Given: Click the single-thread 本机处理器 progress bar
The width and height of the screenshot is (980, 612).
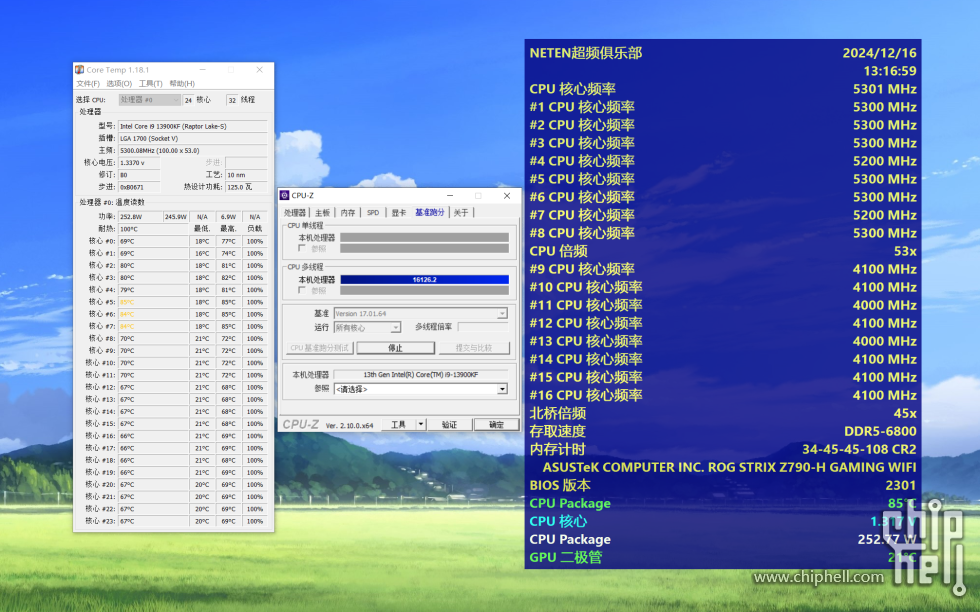Looking at the screenshot, I should [x=424, y=238].
